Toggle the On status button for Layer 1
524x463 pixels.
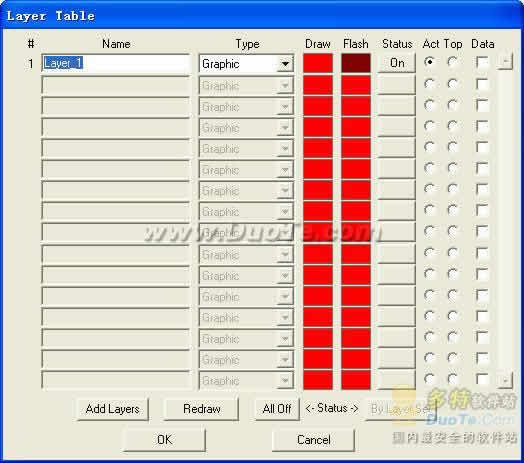[397, 63]
